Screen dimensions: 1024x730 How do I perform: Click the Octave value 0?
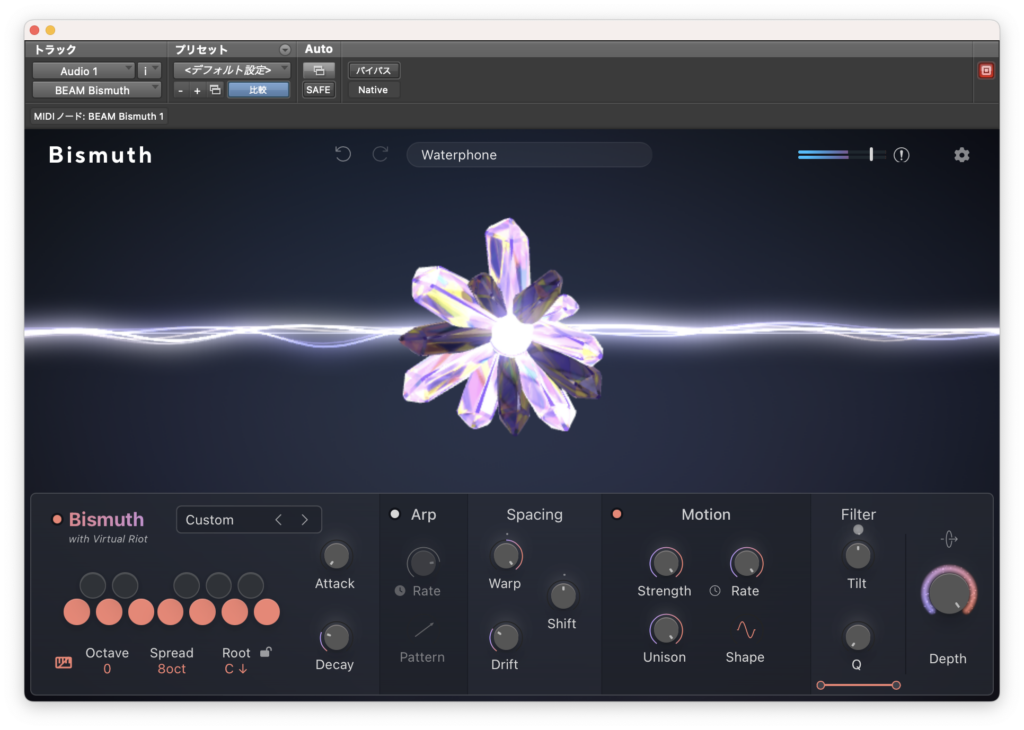pos(107,669)
